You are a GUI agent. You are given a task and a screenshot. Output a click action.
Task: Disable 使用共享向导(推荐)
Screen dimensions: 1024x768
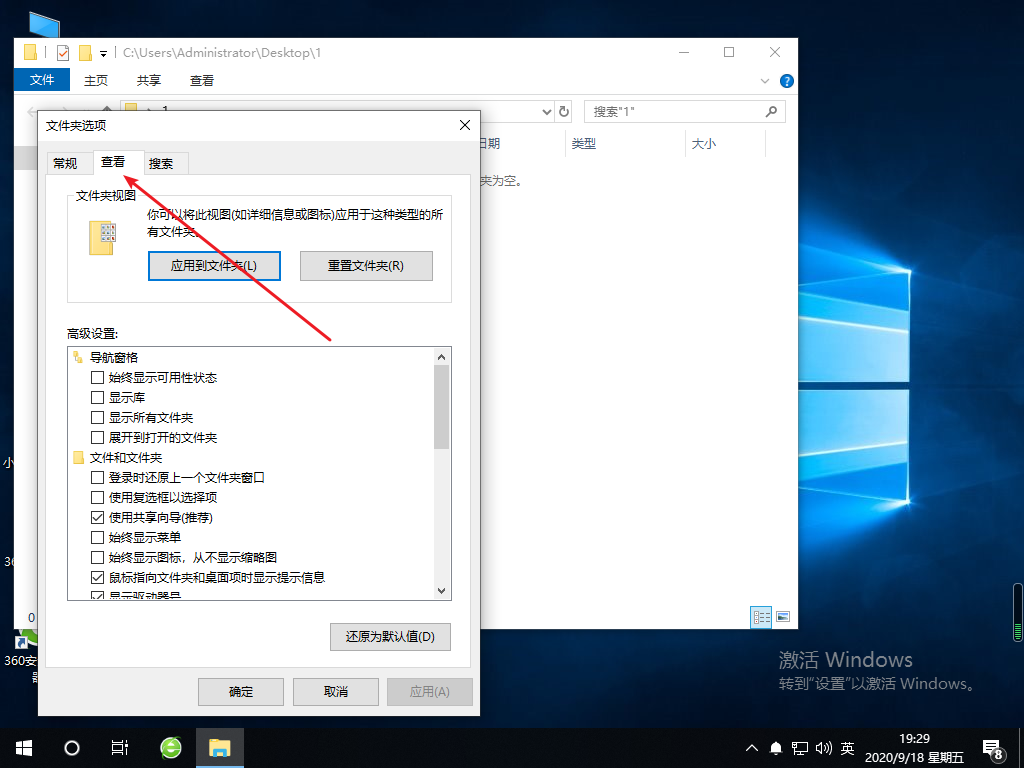97,517
